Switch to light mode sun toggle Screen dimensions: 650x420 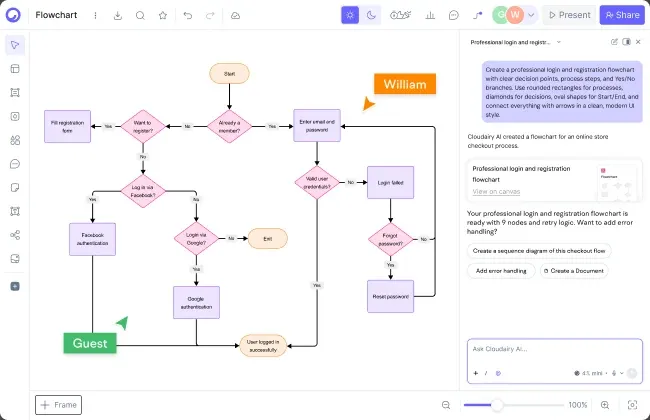(350, 15)
